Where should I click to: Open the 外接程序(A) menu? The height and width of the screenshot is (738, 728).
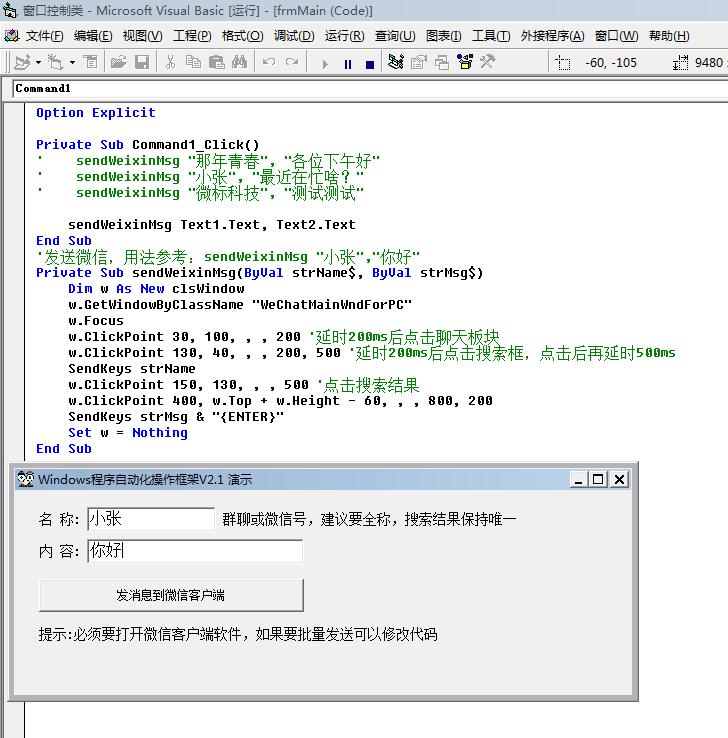(552, 36)
